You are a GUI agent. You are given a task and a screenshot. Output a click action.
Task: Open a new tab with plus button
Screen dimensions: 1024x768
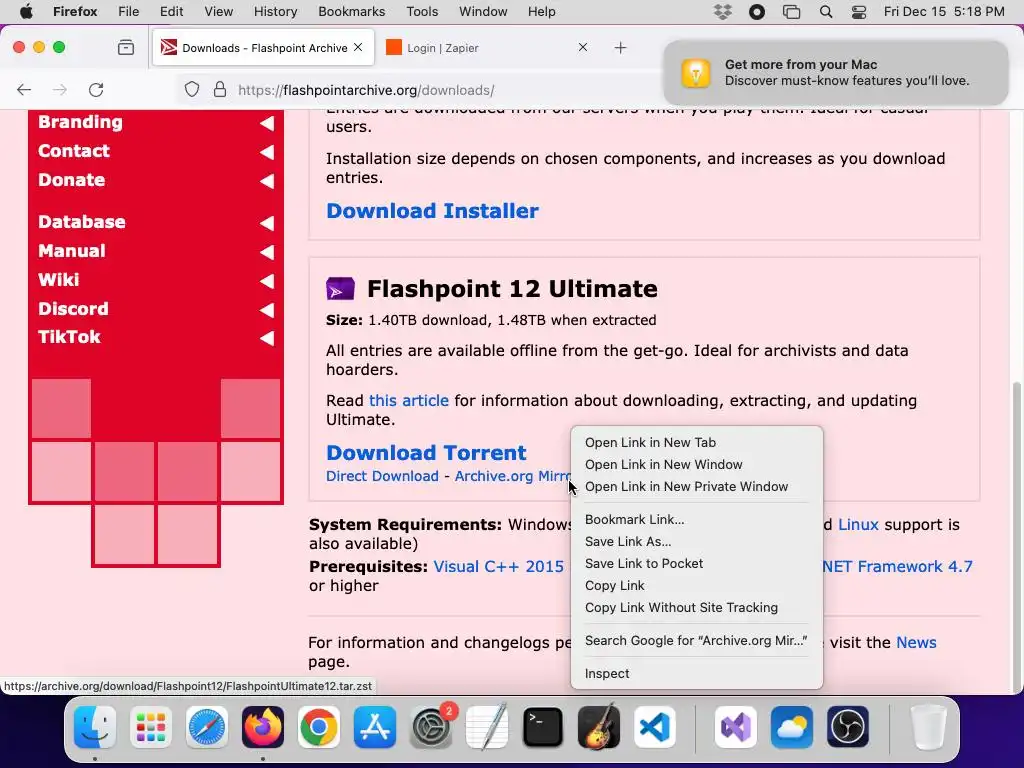tap(620, 47)
